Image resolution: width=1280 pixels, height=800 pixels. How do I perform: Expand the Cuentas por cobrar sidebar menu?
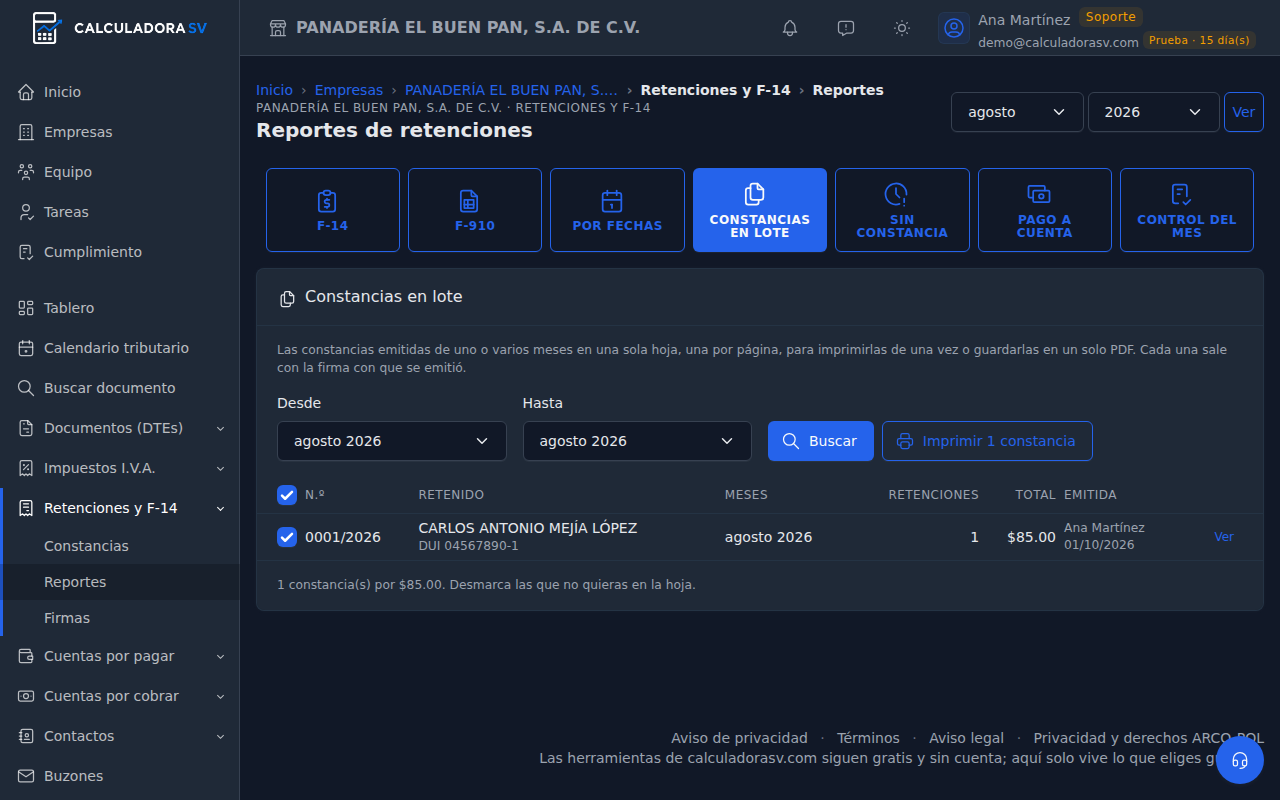(120, 696)
